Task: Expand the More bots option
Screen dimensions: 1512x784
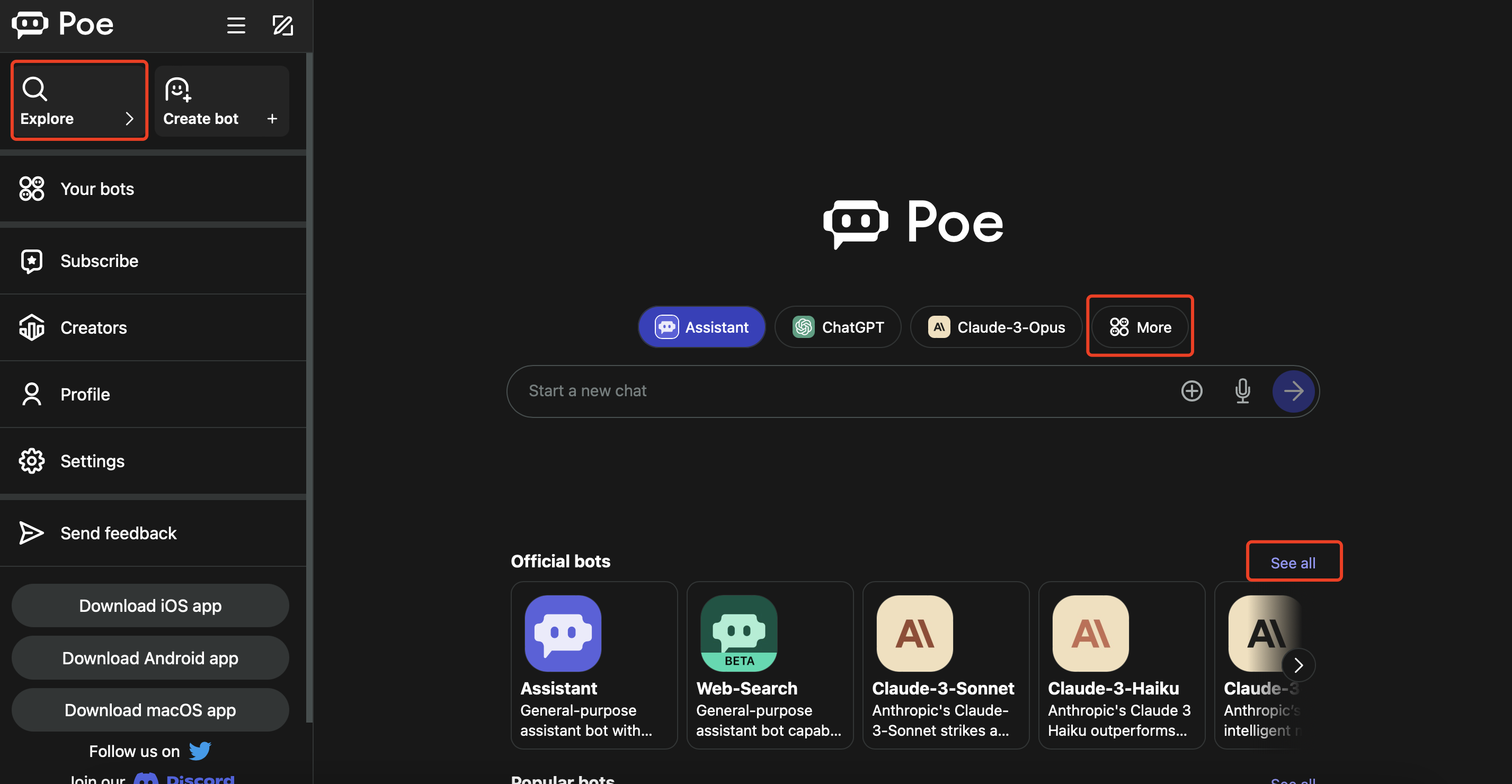Action: point(1140,327)
